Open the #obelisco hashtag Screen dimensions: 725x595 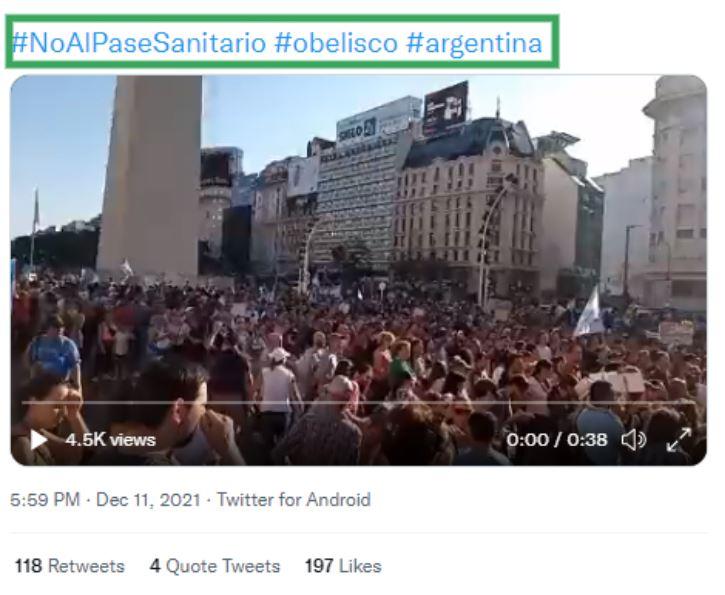tap(336, 43)
